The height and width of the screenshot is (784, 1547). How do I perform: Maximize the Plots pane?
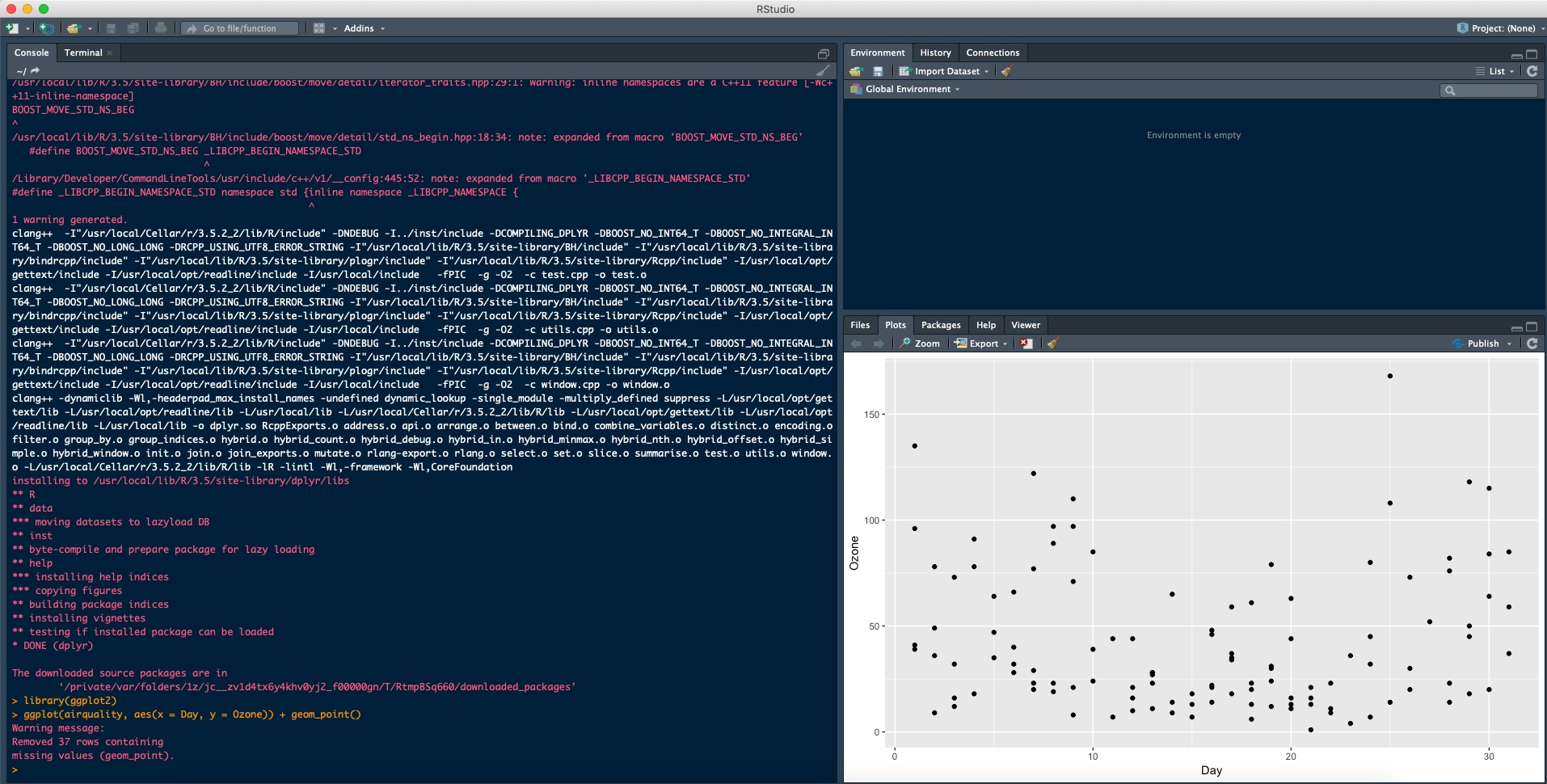coord(1532,327)
